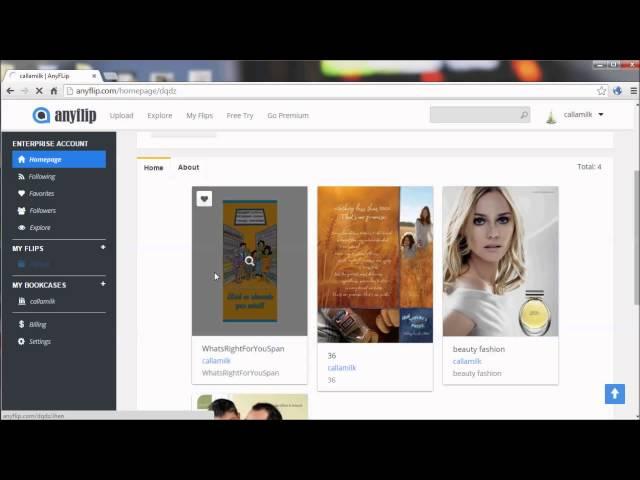Image resolution: width=640 pixels, height=480 pixels.
Task: Click the anyflip logo
Action: click(x=64, y=116)
